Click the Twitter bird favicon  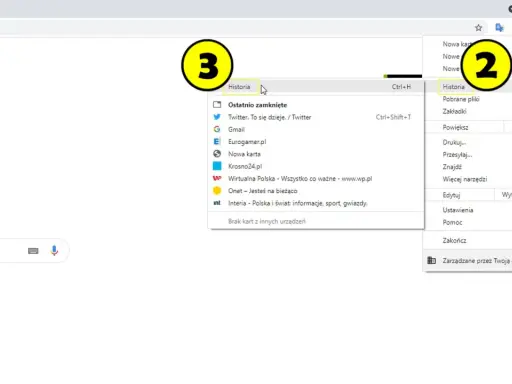pyautogui.click(x=217, y=117)
